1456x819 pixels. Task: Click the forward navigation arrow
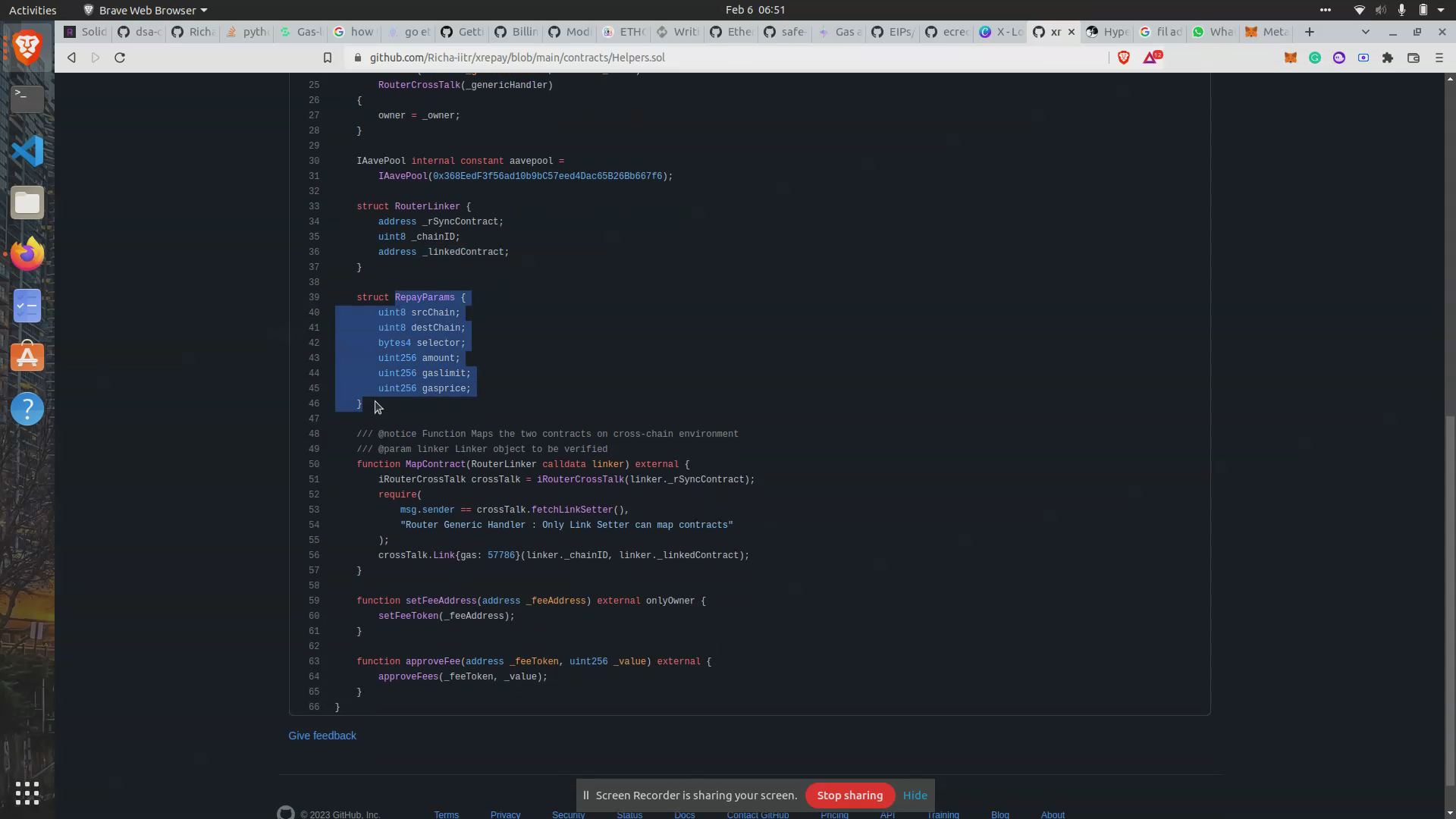pyautogui.click(x=96, y=58)
